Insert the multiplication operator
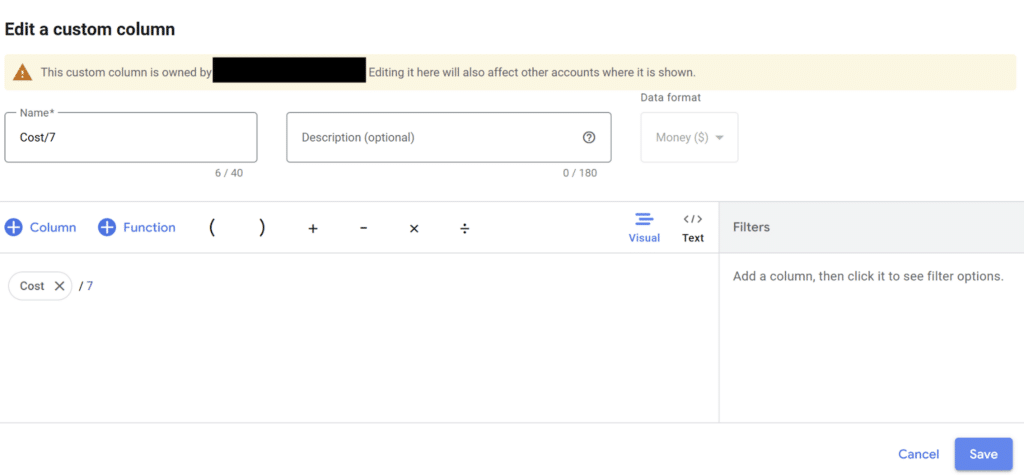1024x475 pixels. pos(414,229)
